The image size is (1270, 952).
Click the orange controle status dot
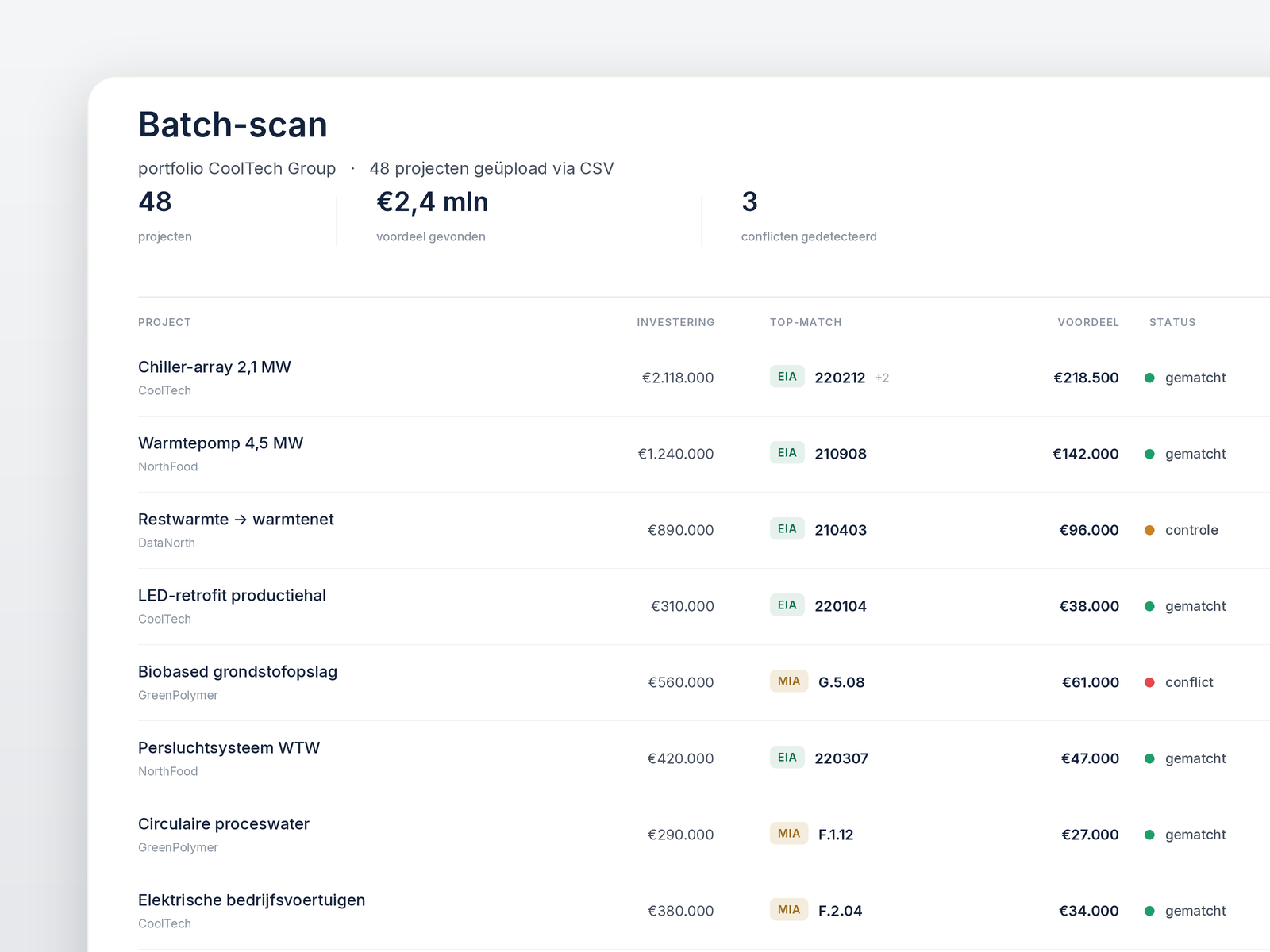1149,530
